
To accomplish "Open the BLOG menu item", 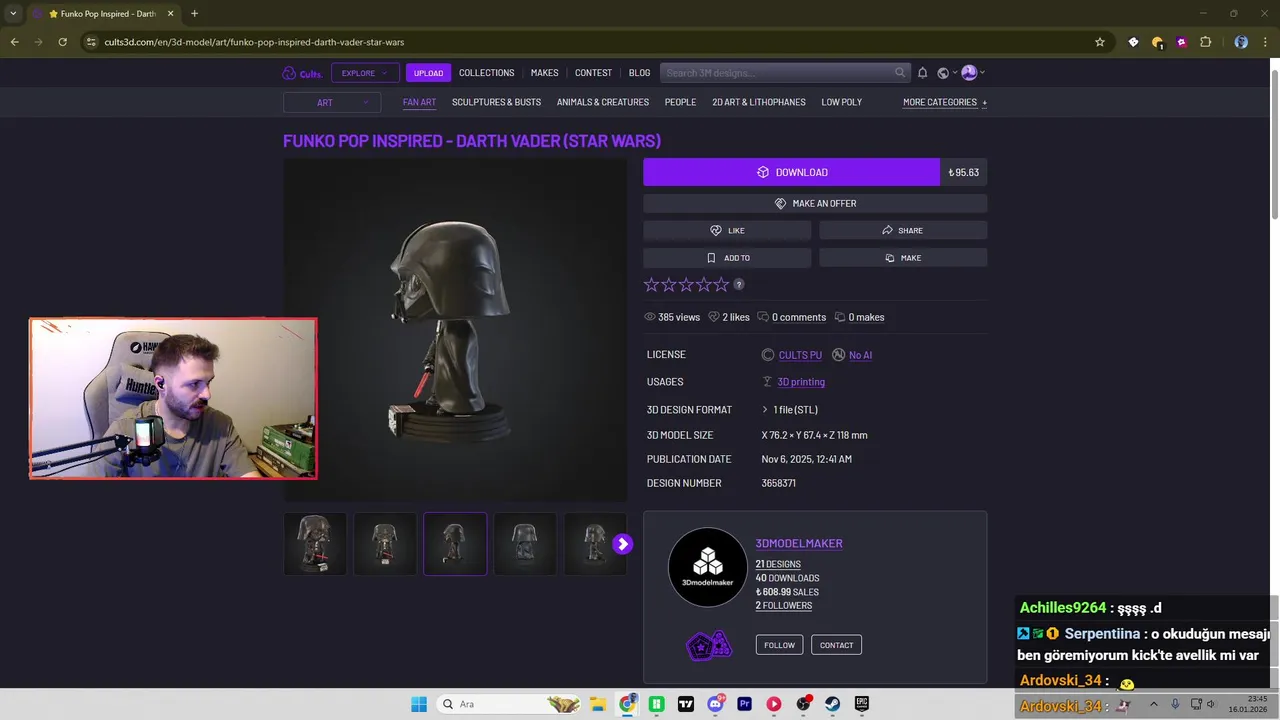I will tap(639, 73).
